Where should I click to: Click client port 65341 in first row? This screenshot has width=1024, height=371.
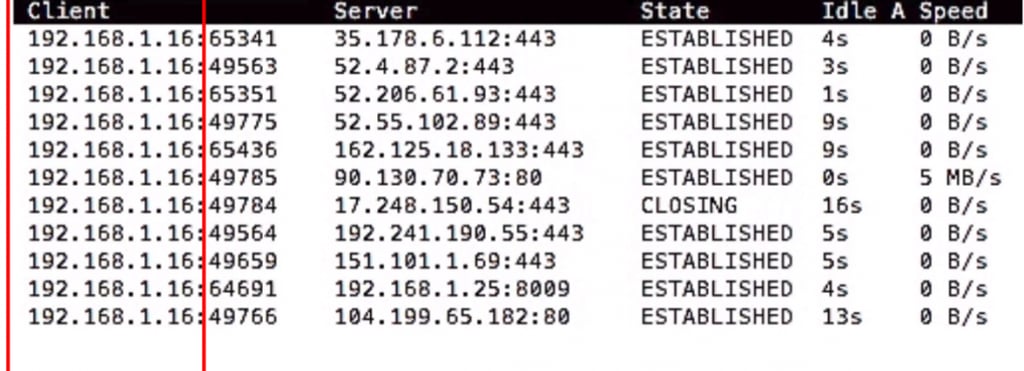click(x=243, y=39)
